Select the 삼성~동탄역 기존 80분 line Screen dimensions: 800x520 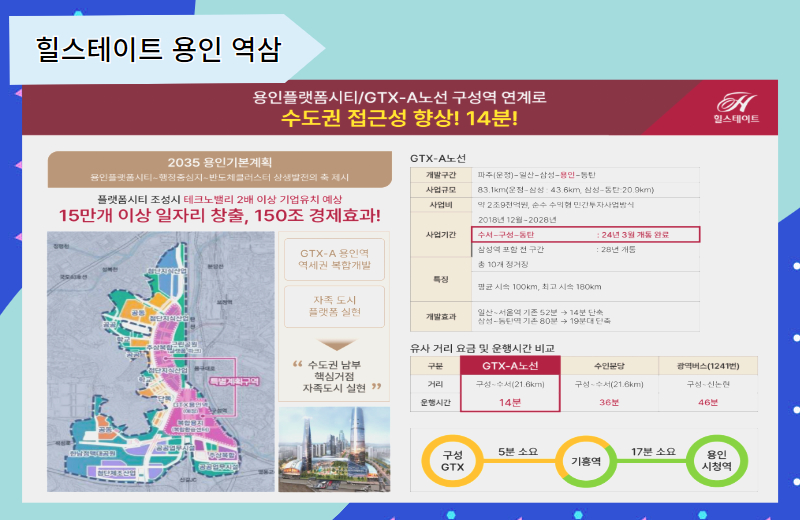click(x=544, y=321)
